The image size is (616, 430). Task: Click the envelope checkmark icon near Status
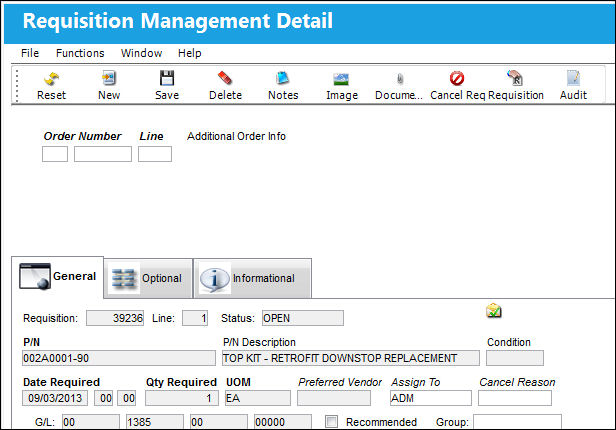point(494,311)
